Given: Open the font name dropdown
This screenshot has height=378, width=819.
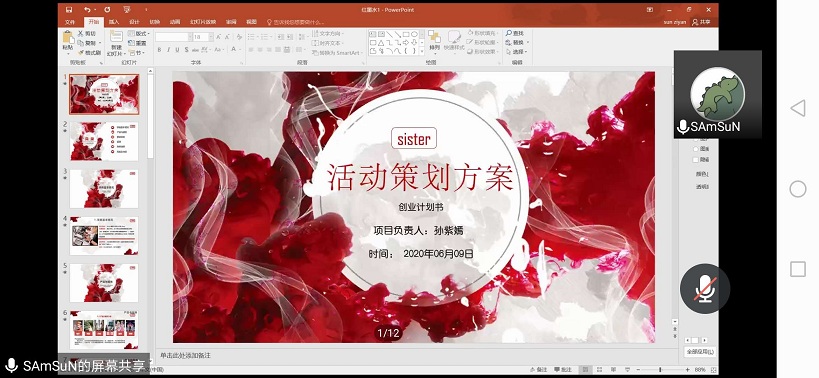Looking at the screenshot, I should click(190, 37).
